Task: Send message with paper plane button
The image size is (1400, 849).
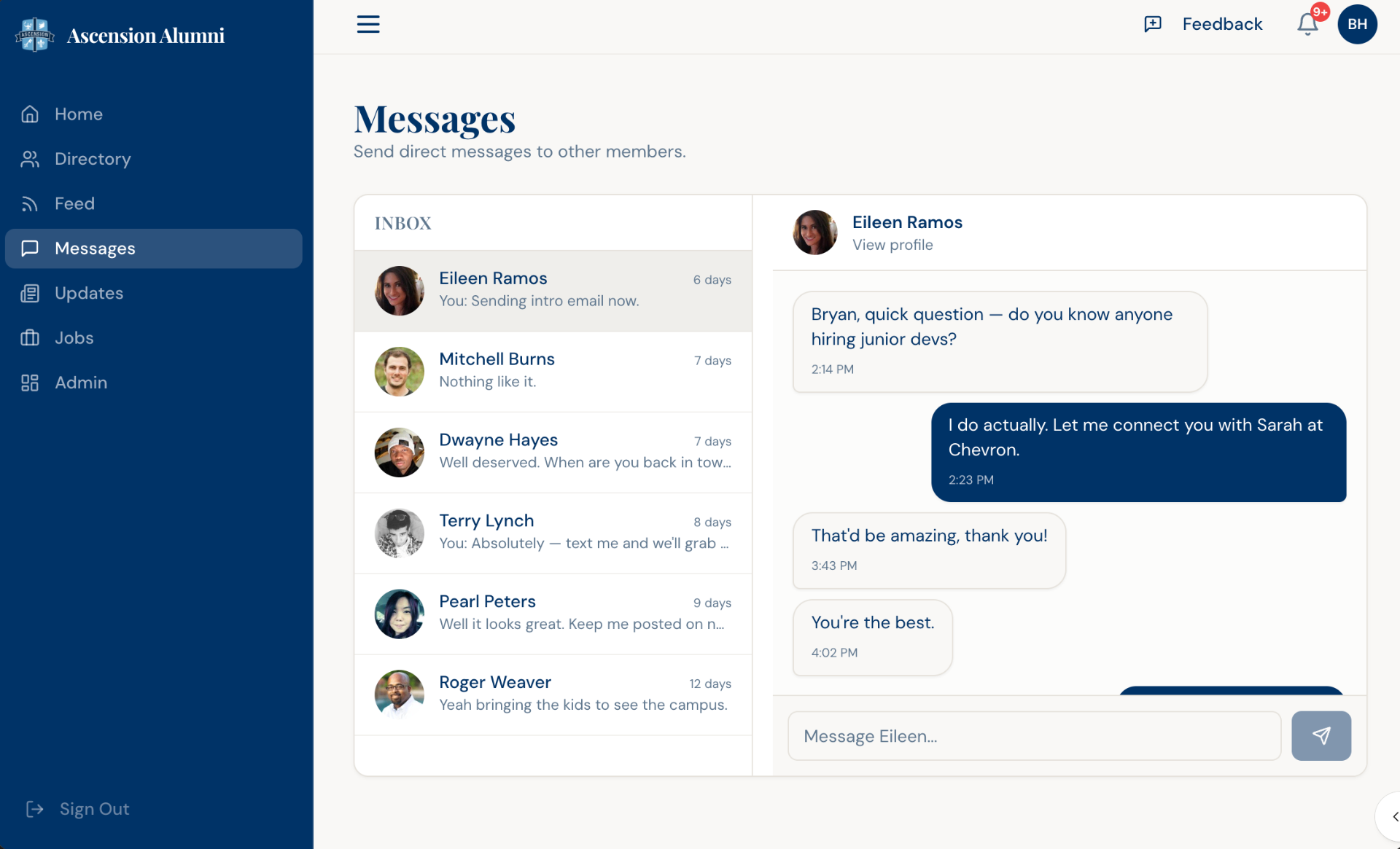Action: pos(1321,736)
